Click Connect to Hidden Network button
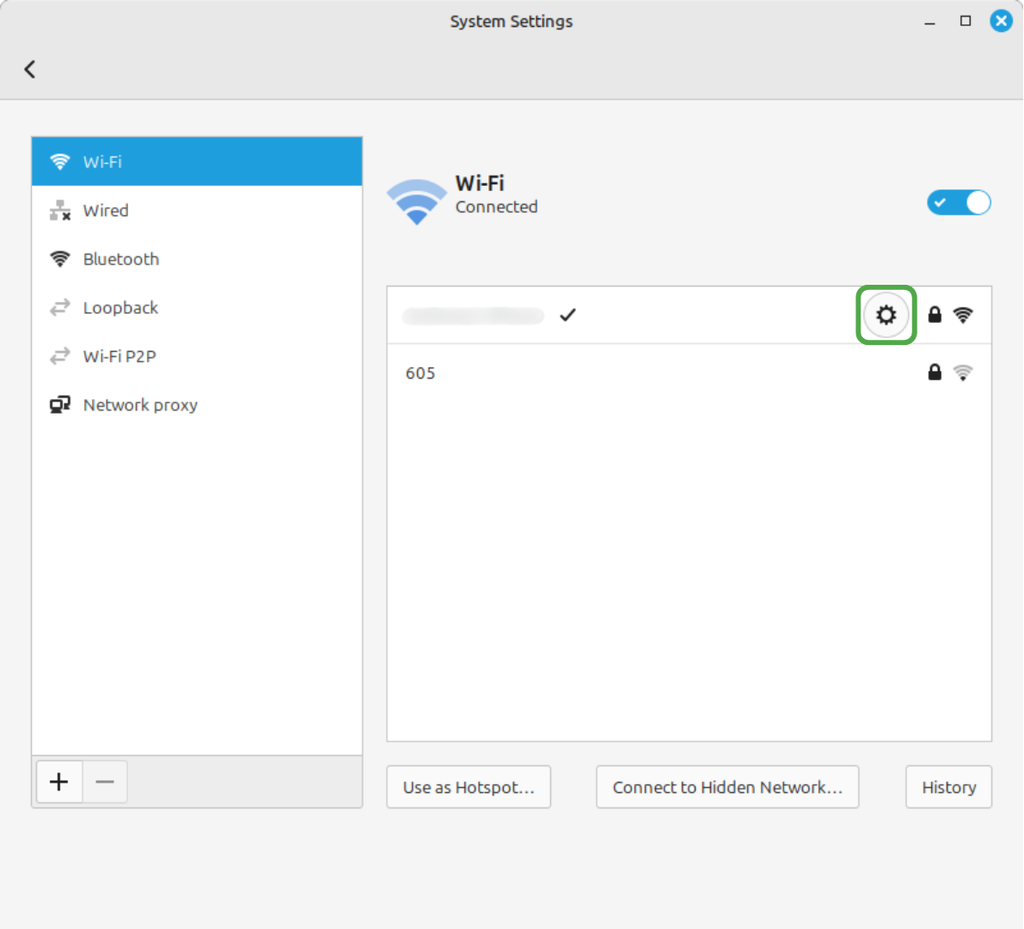The image size is (1024, 929). pyautogui.click(x=727, y=787)
